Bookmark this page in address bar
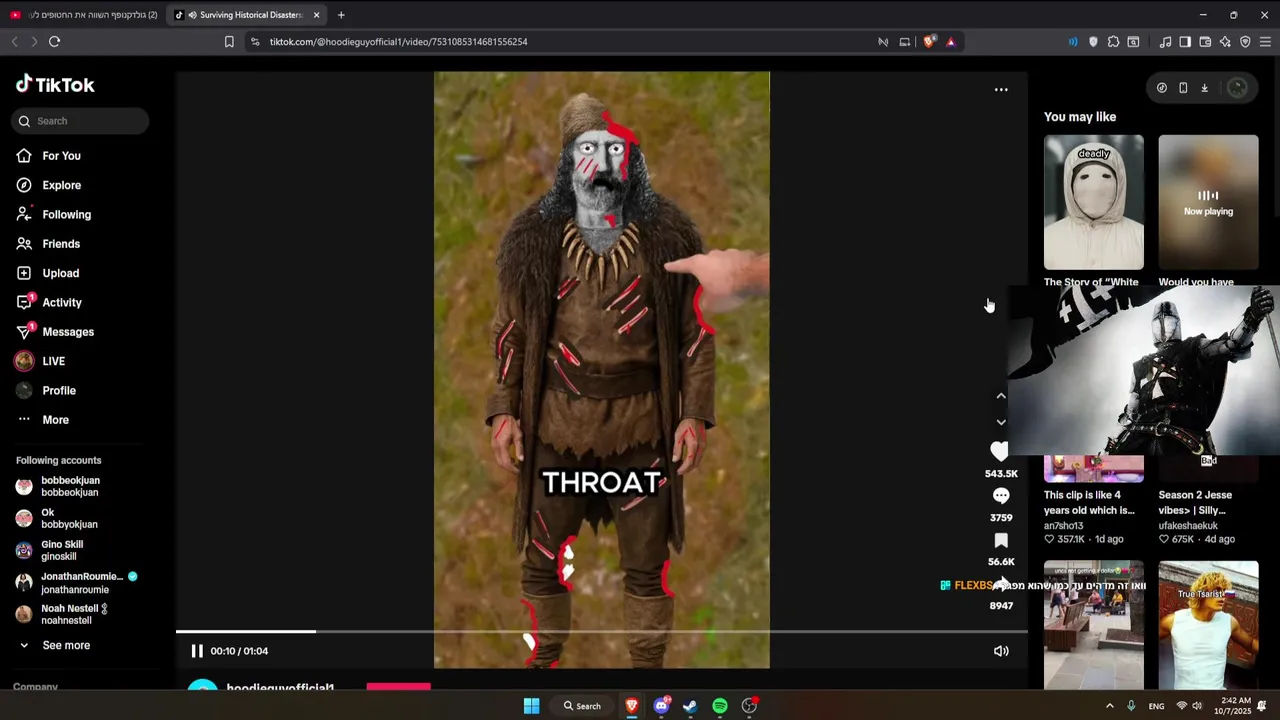 pos(229,42)
